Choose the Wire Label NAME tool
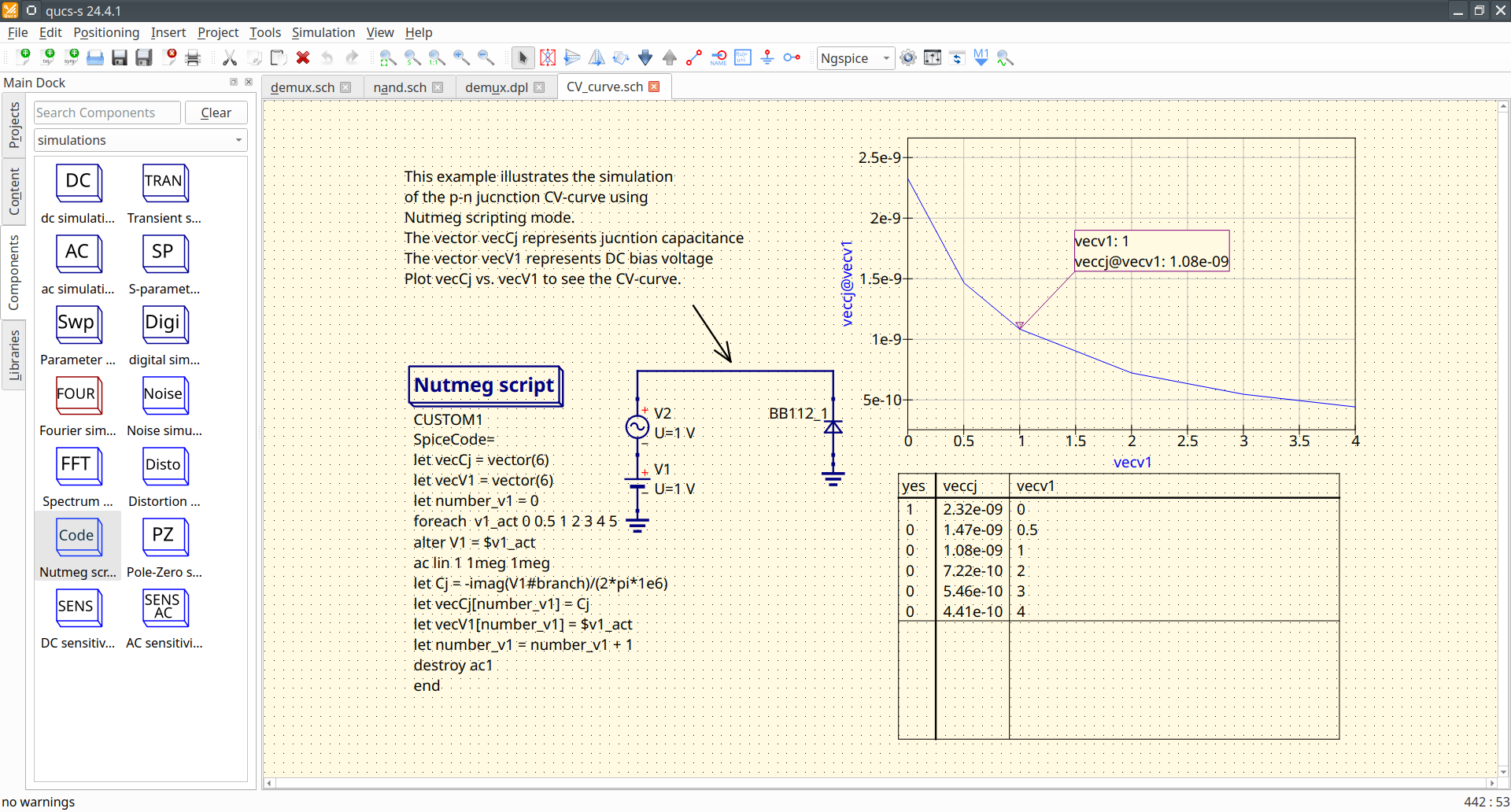The width and height of the screenshot is (1511, 812). click(719, 58)
